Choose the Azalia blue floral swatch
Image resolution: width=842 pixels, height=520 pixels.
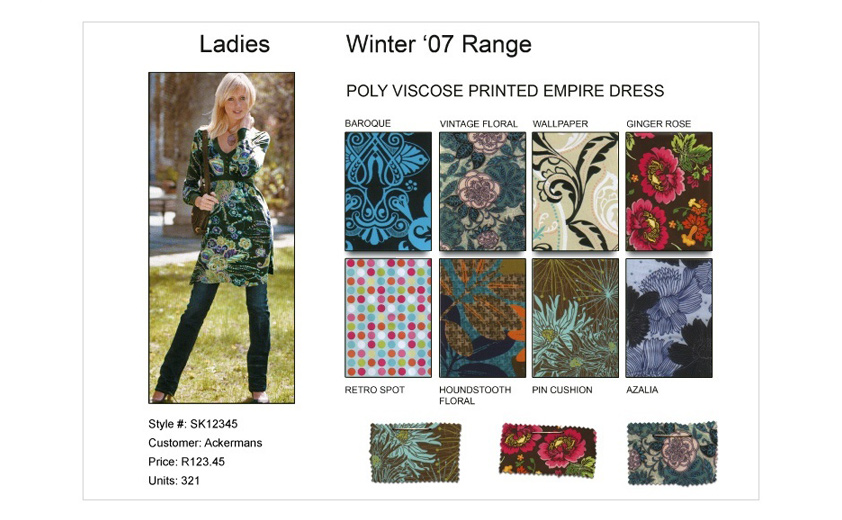pyautogui.click(x=669, y=317)
